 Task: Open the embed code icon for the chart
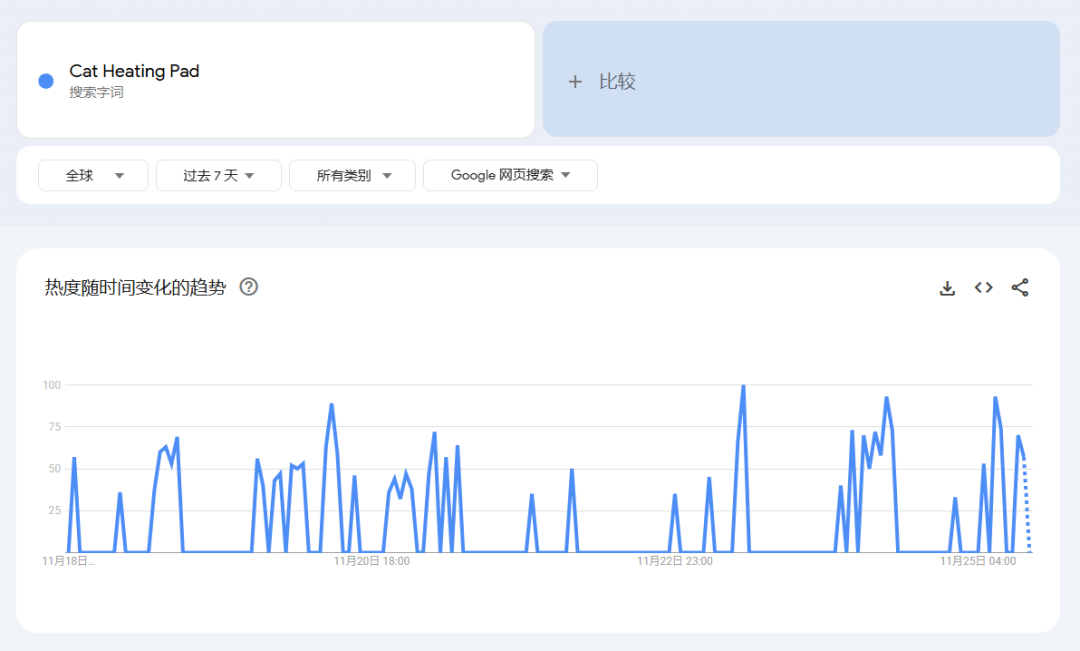click(983, 287)
